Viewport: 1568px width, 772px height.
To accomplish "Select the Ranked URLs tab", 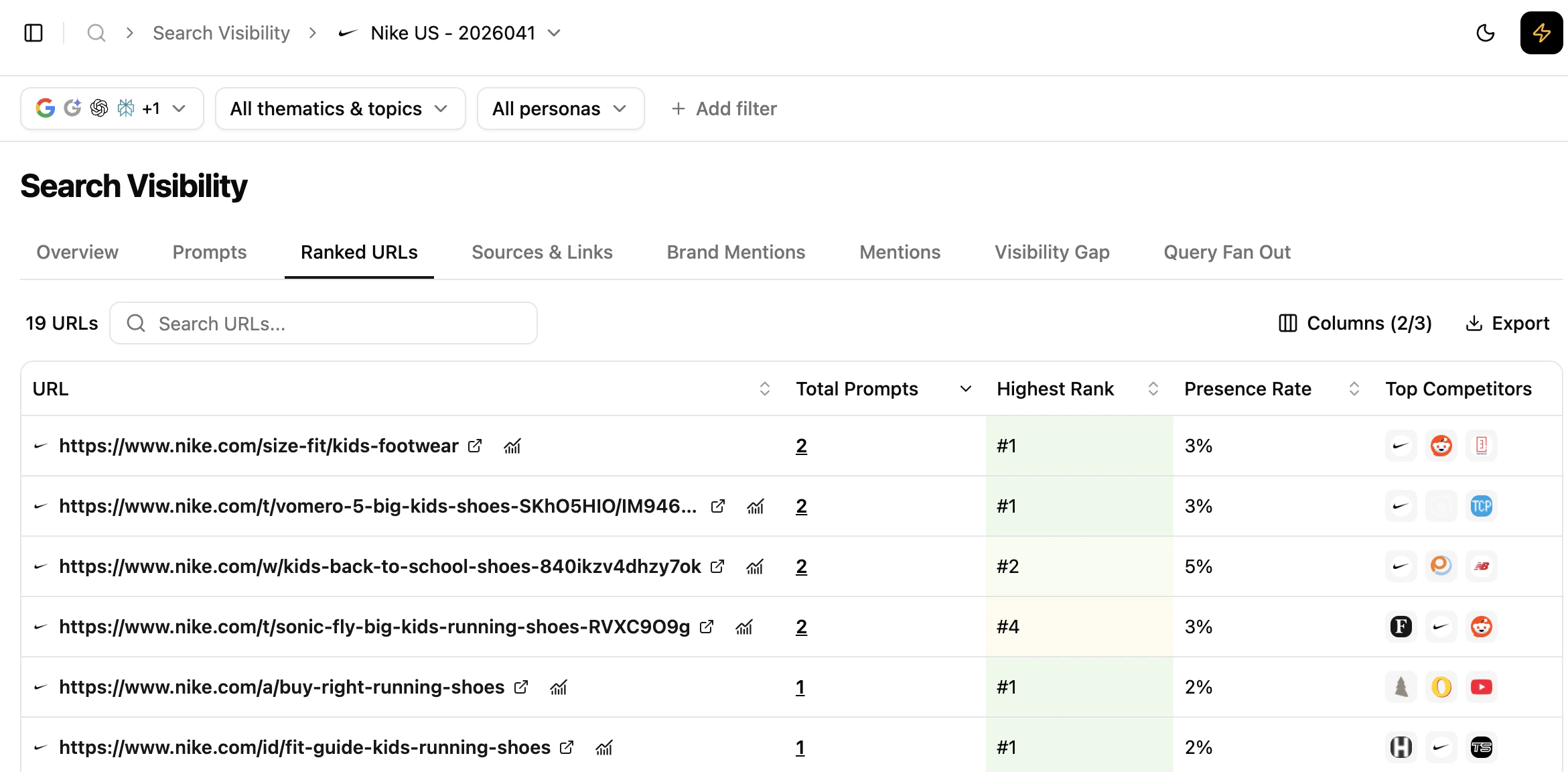I will coord(359,252).
